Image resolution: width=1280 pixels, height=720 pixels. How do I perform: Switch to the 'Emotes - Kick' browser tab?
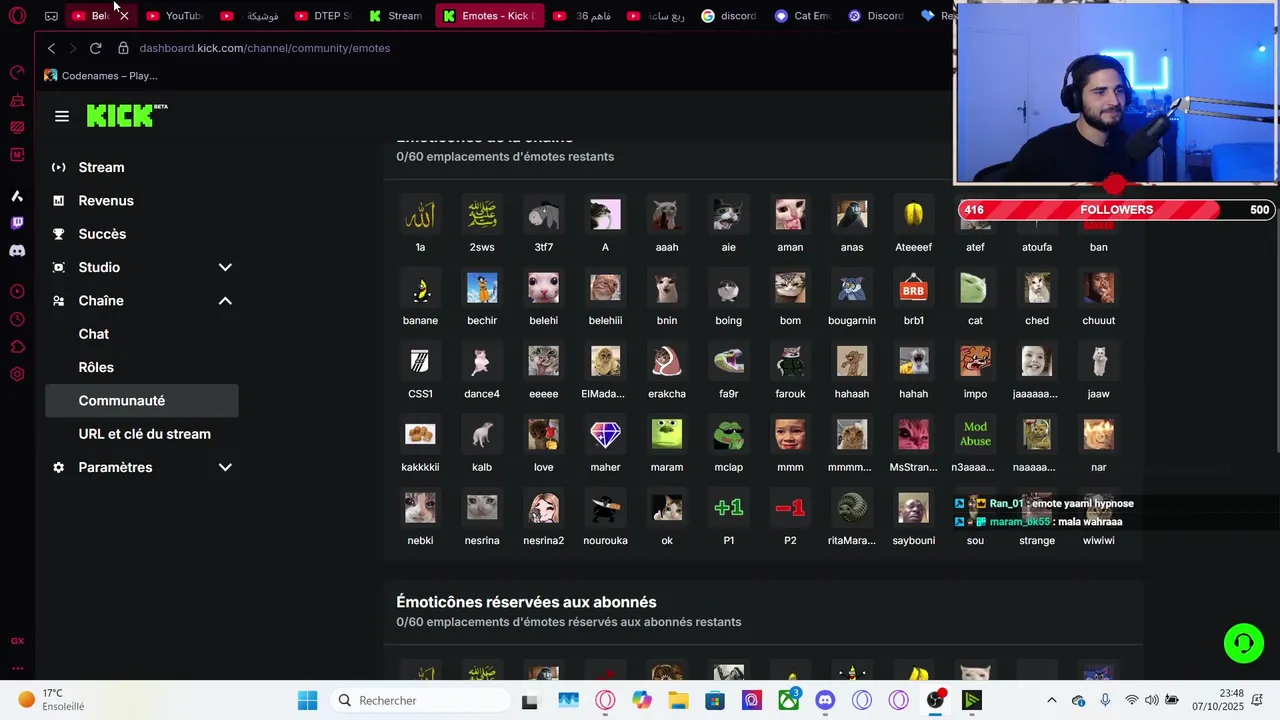click(x=490, y=16)
